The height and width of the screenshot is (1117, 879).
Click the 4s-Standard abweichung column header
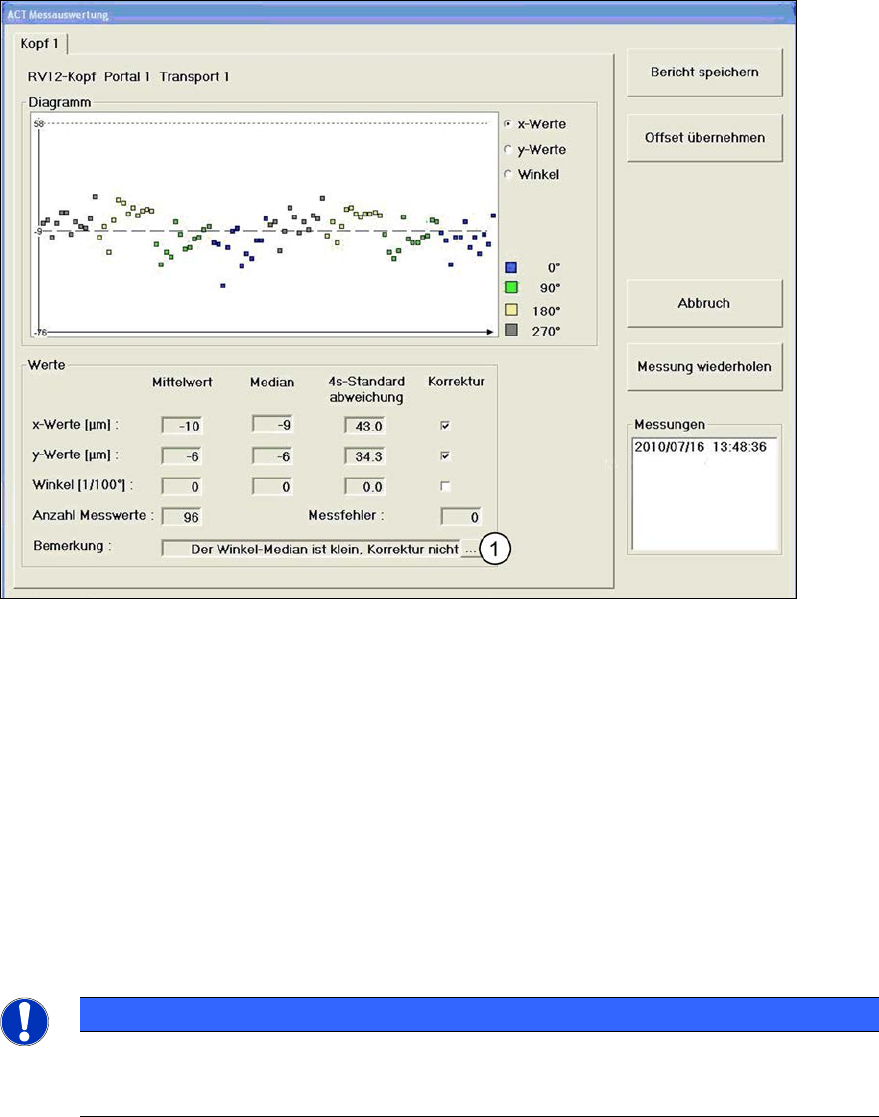click(x=367, y=390)
